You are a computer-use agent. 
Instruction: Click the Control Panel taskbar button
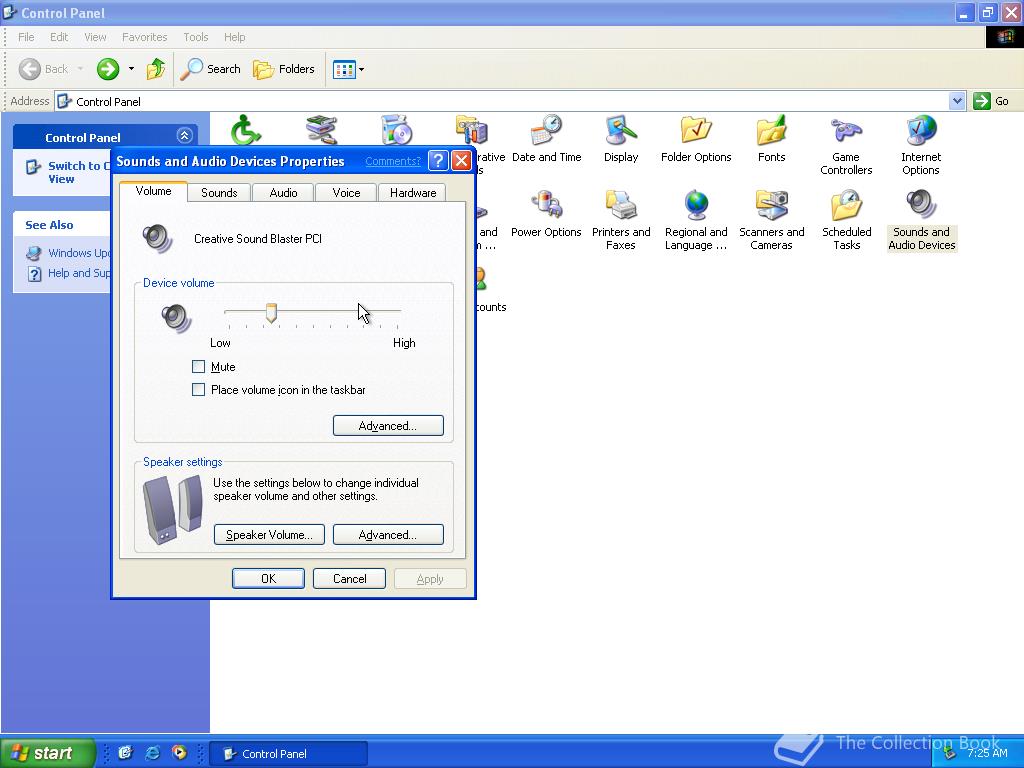(291, 754)
